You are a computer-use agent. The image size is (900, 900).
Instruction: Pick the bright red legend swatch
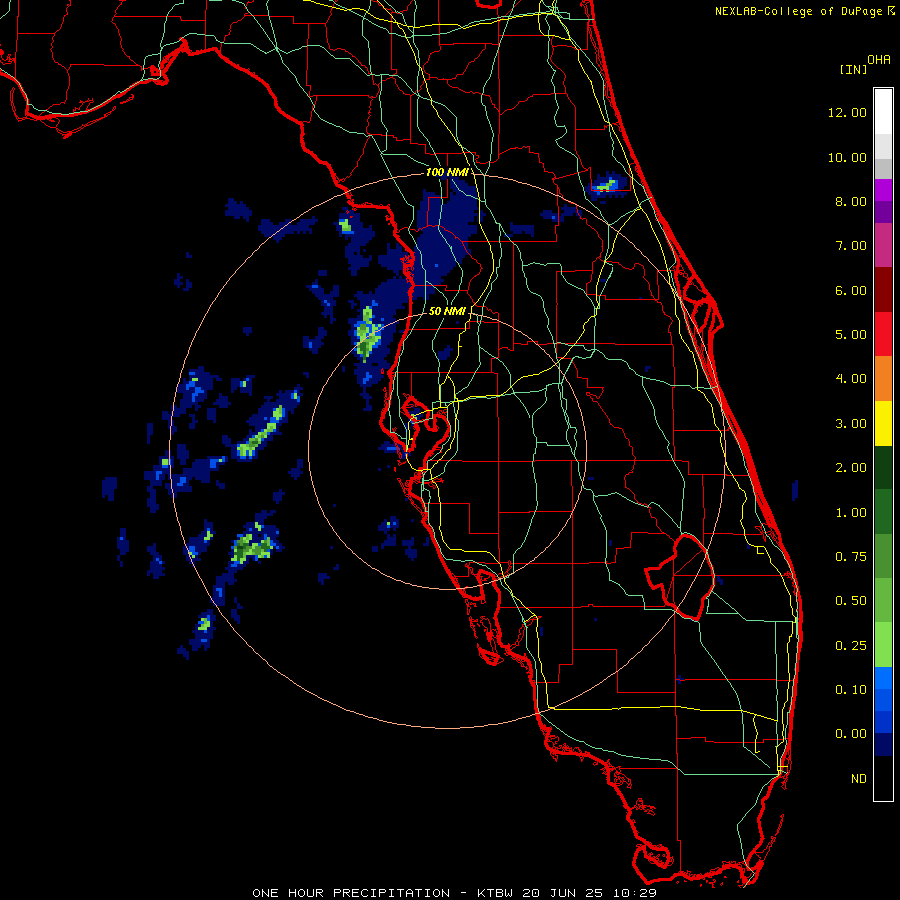(x=883, y=334)
